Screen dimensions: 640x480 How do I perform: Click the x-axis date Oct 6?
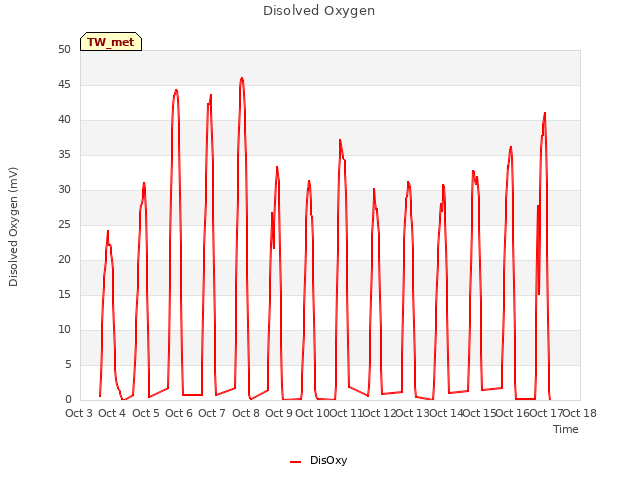coord(179,413)
